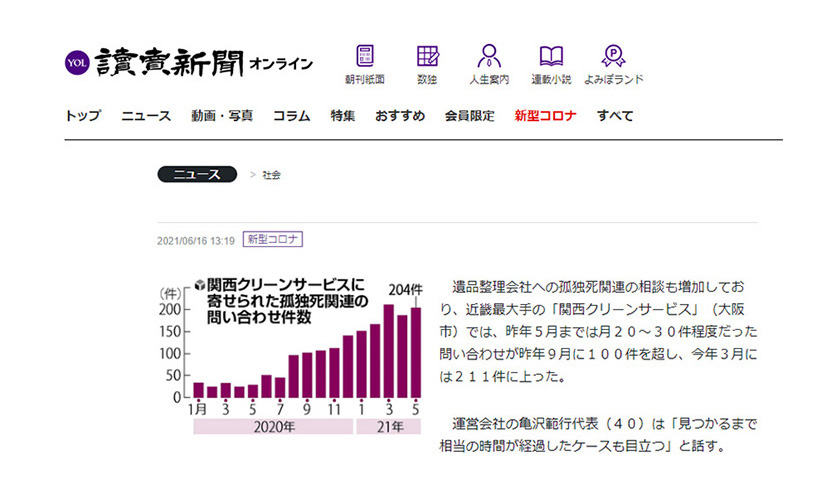Open the すべて menu item
This screenshot has width=840, height=495.
coord(615,116)
